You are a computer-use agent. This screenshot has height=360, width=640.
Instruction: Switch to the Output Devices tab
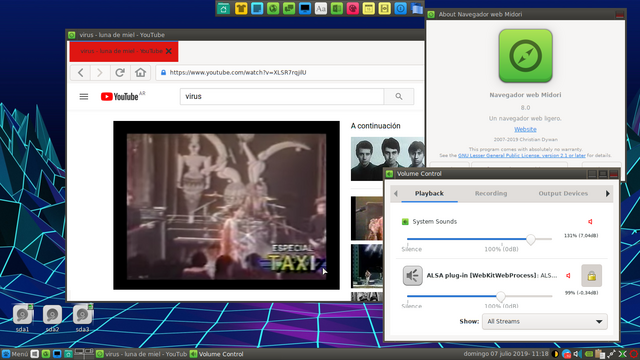coord(563,193)
